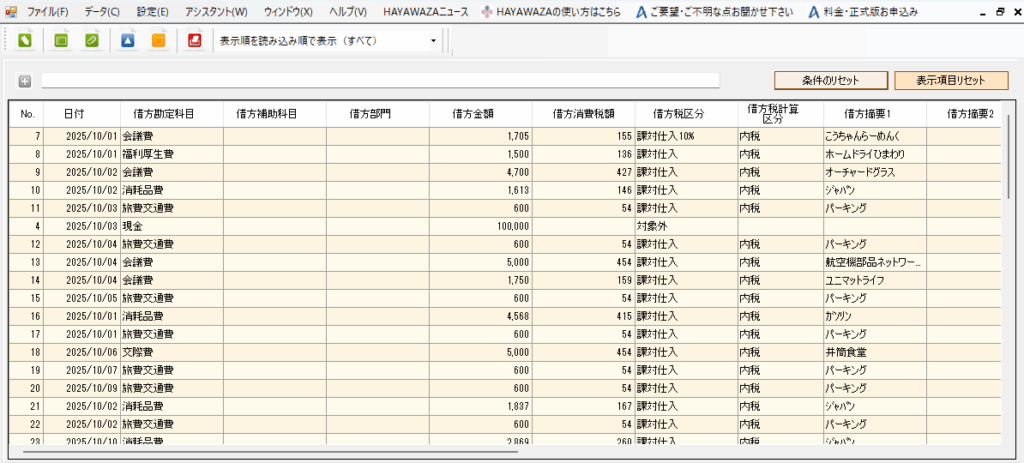The width and height of the screenshot is (1024, 463).
Task: Click the red eraser toolbar icon
Action: pyautogui.click(x=194, y=41)
